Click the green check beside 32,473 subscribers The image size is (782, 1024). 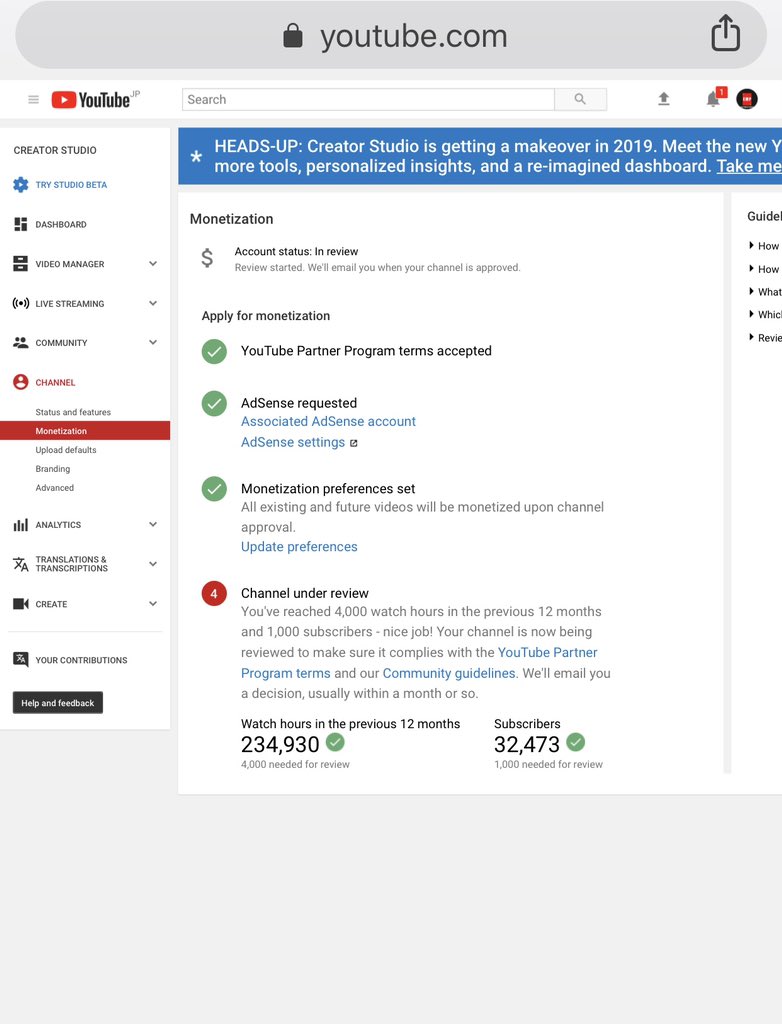pos(576,742)
